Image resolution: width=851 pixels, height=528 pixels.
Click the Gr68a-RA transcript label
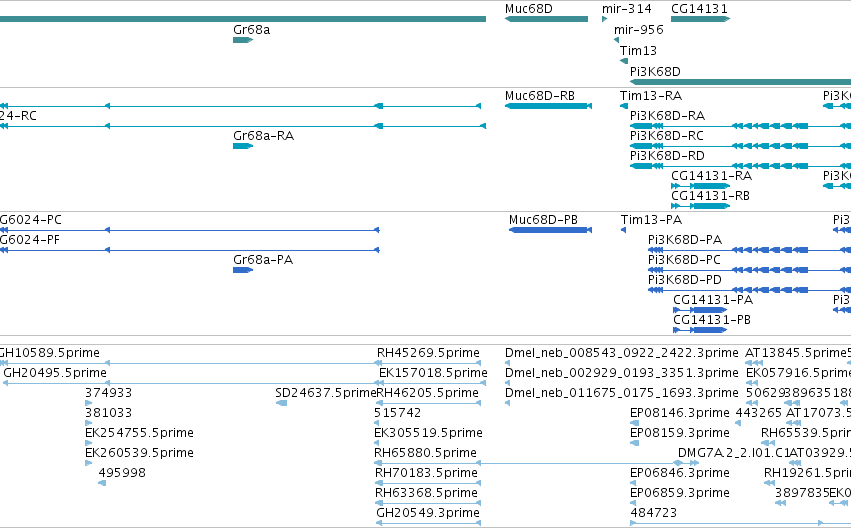pyautogui.click(x=263, y=136)
